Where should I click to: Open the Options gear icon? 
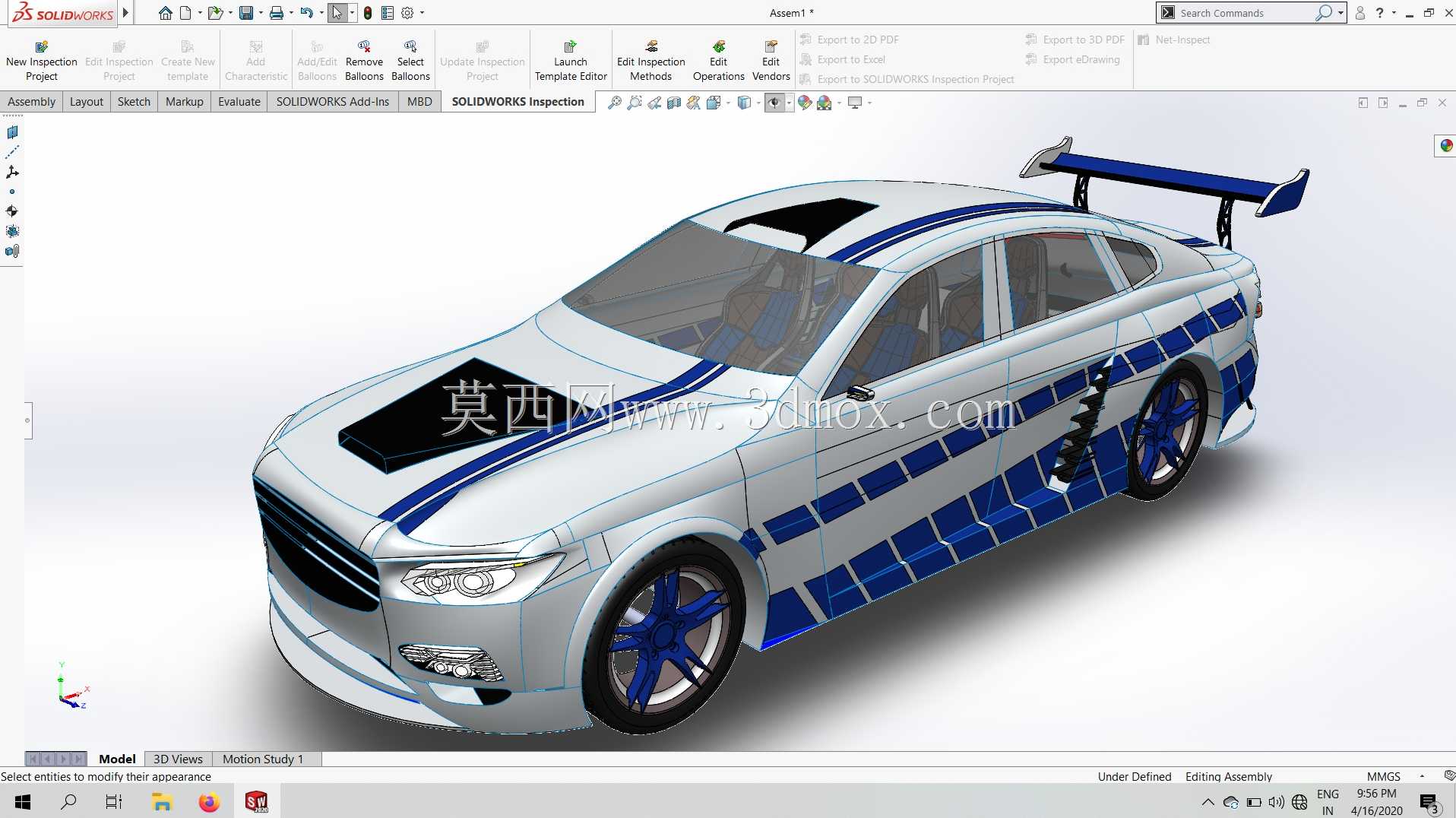[x=407, y=13]
